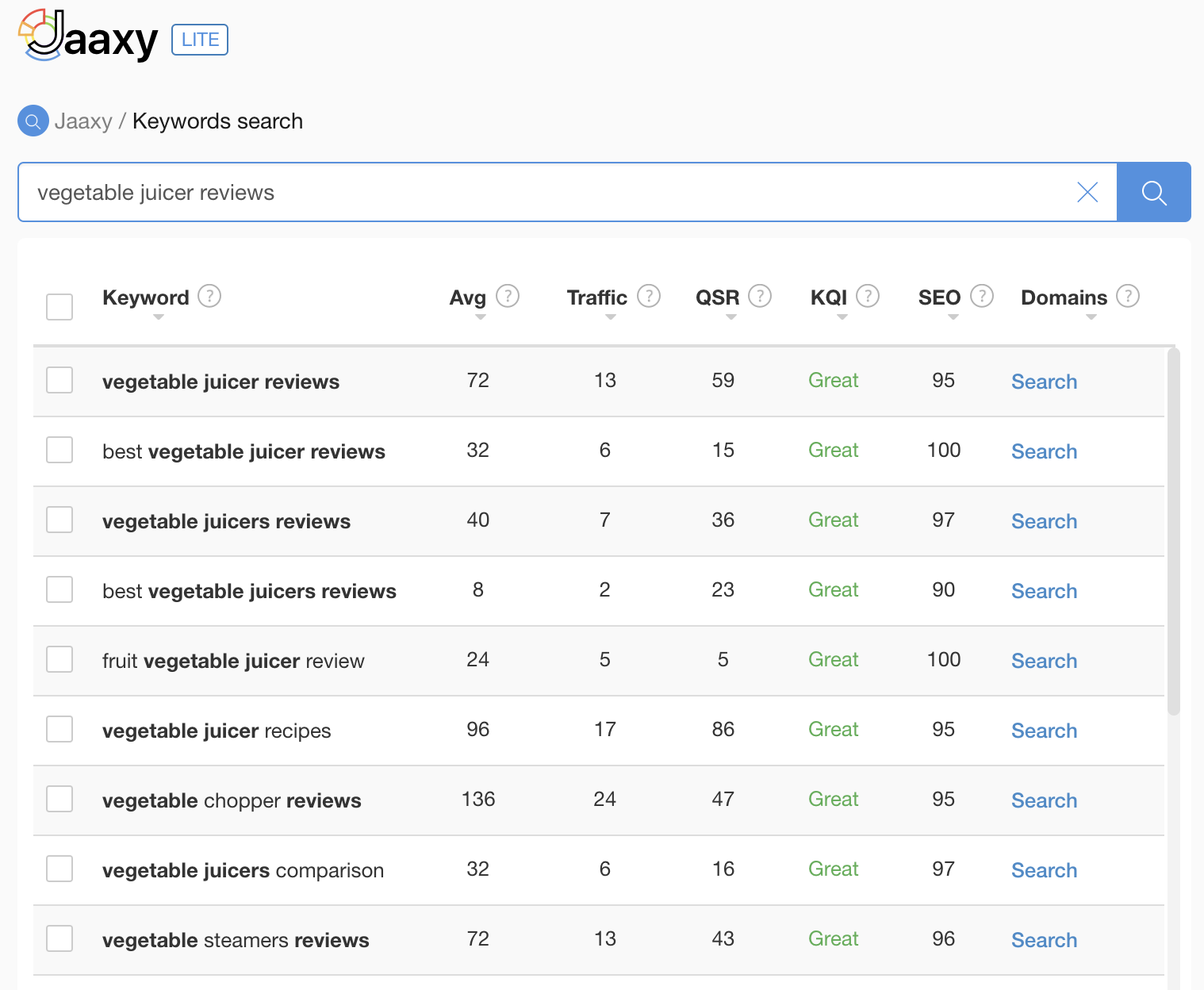This screenshot has height=990, width=1204.
Task: Open the QSR help question mark
Action: coord(760,296)
